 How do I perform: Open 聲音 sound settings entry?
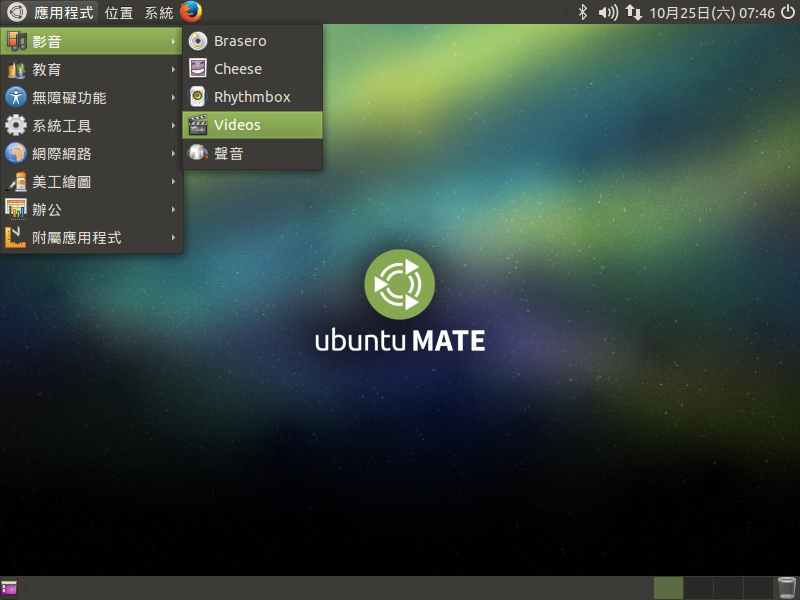(253, 153)
